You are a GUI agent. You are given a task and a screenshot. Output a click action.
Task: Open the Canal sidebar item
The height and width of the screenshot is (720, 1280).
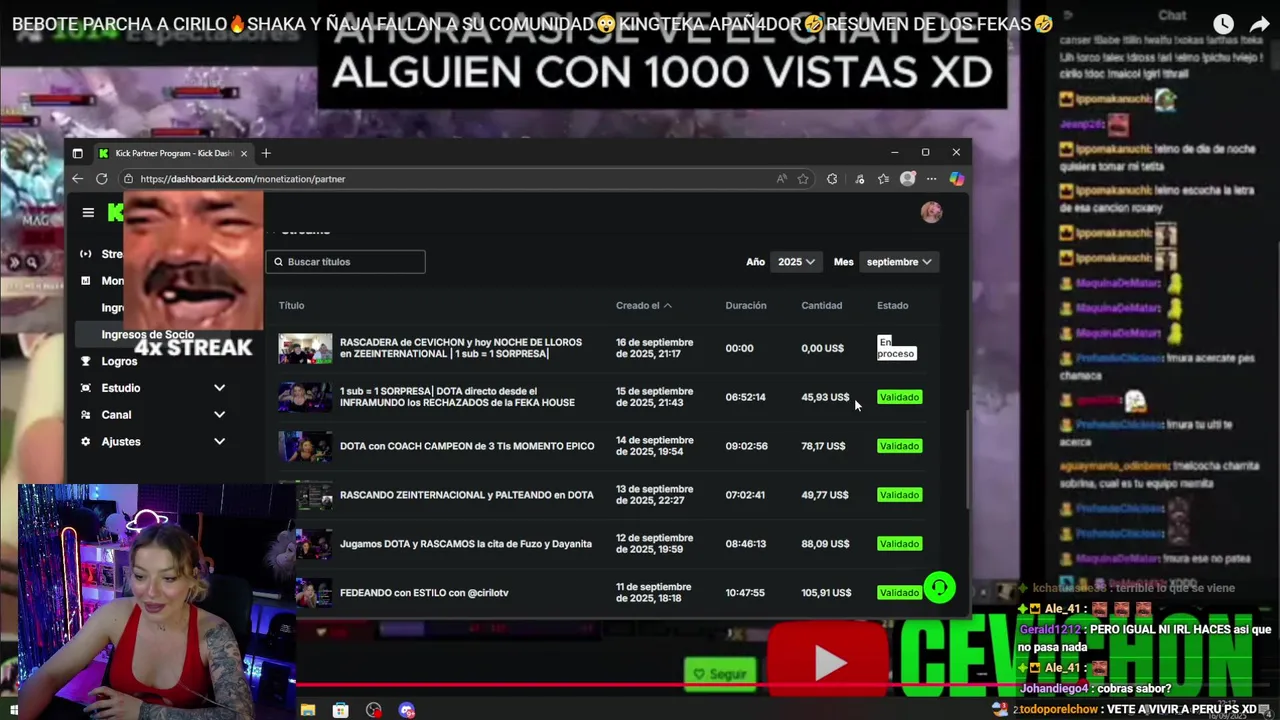click(x=116, y=414)
